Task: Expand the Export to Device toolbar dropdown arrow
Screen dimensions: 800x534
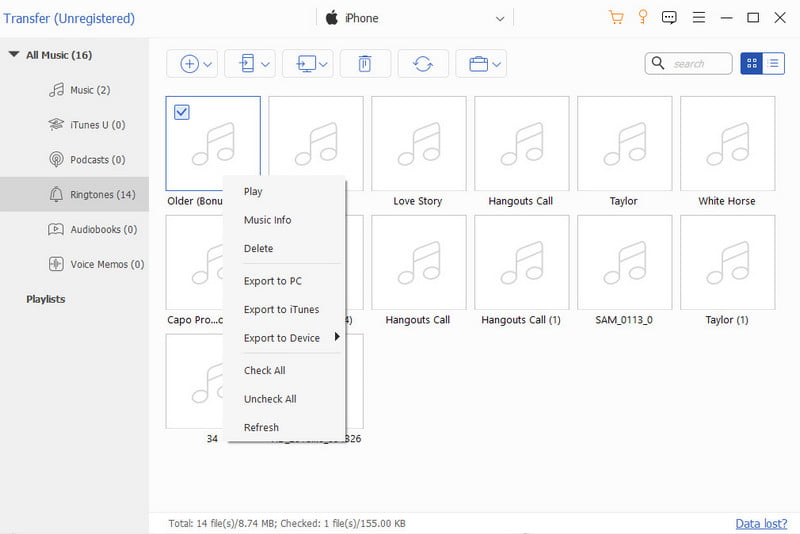Action: click(x=265, y=64)
